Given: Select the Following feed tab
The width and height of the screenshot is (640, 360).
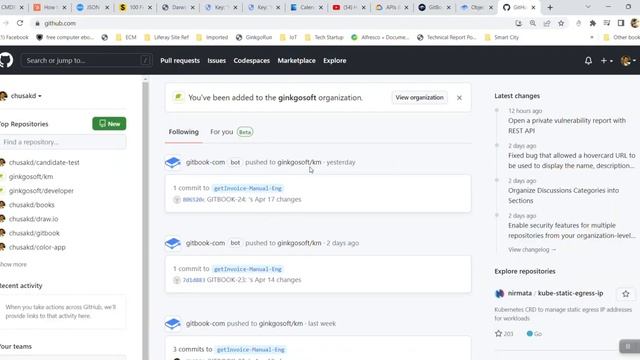Looking at the screenshot, I should pyautogui.click(x=184, y=132).
